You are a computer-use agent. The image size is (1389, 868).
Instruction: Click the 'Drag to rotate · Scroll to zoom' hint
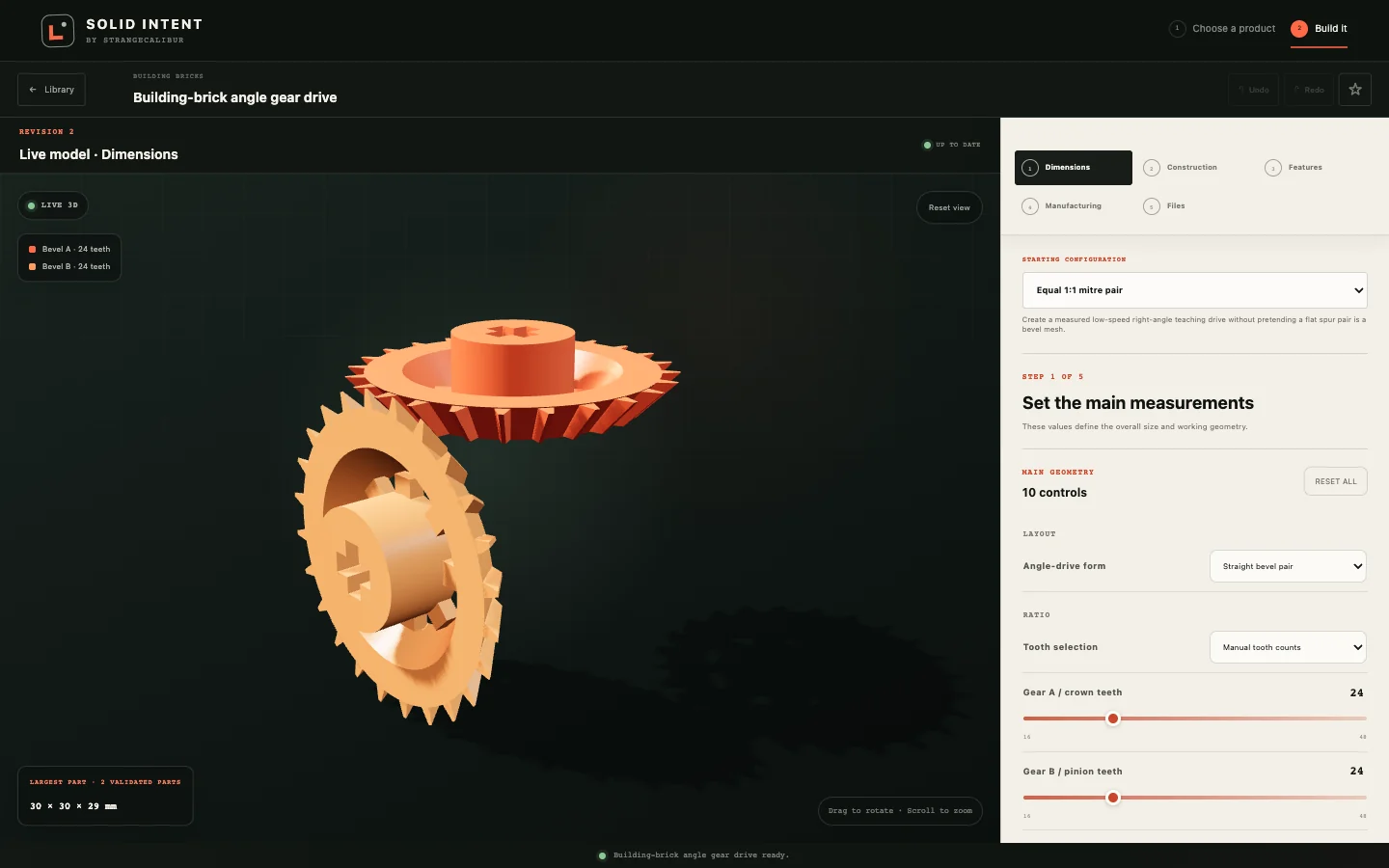(x=900, y=811)
